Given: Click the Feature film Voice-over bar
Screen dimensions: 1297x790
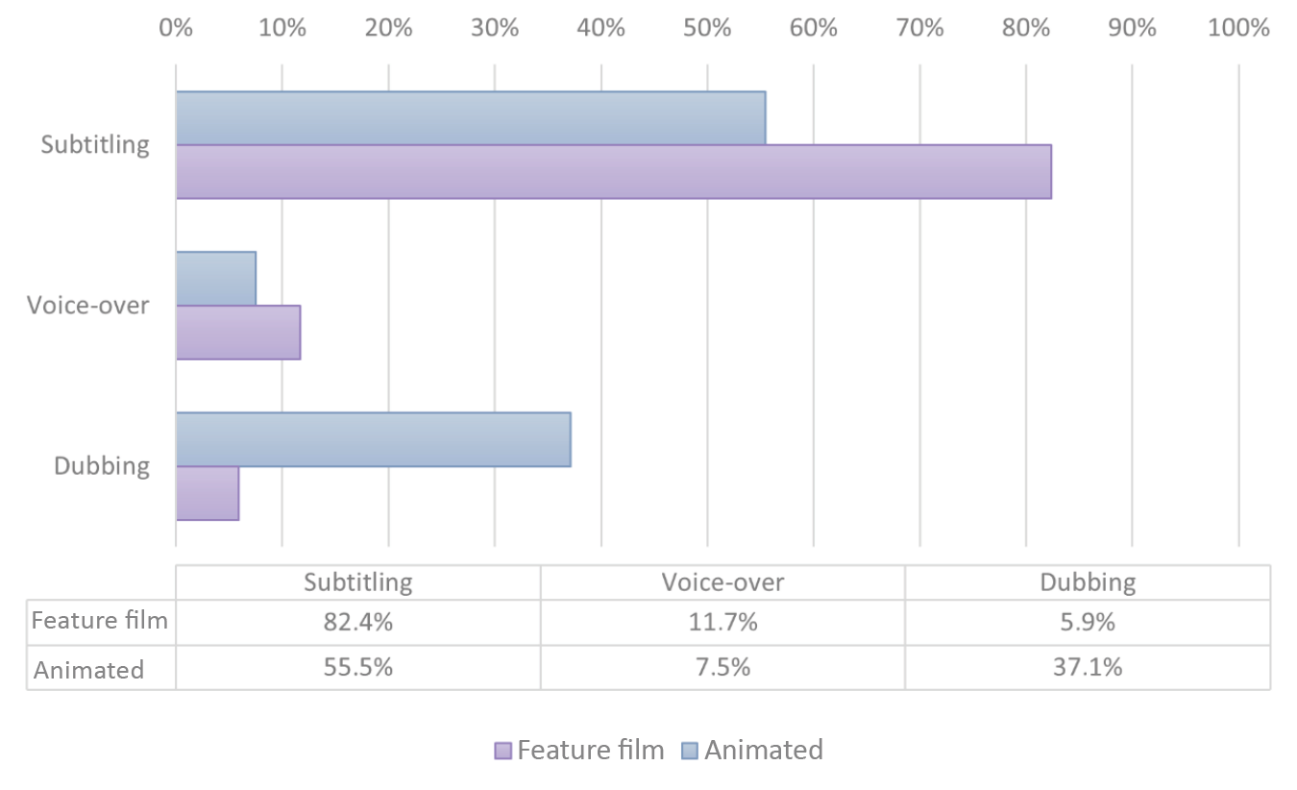Looking at the screenshot, I should [238, 332].
